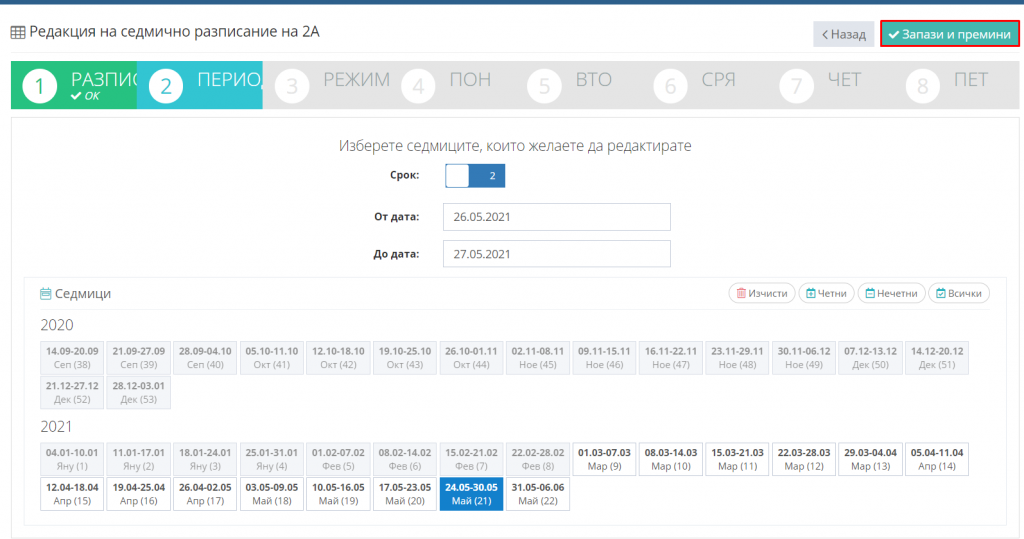Click the Назад button
This screenshot has width=1024, height=539.
click(843, 34)
